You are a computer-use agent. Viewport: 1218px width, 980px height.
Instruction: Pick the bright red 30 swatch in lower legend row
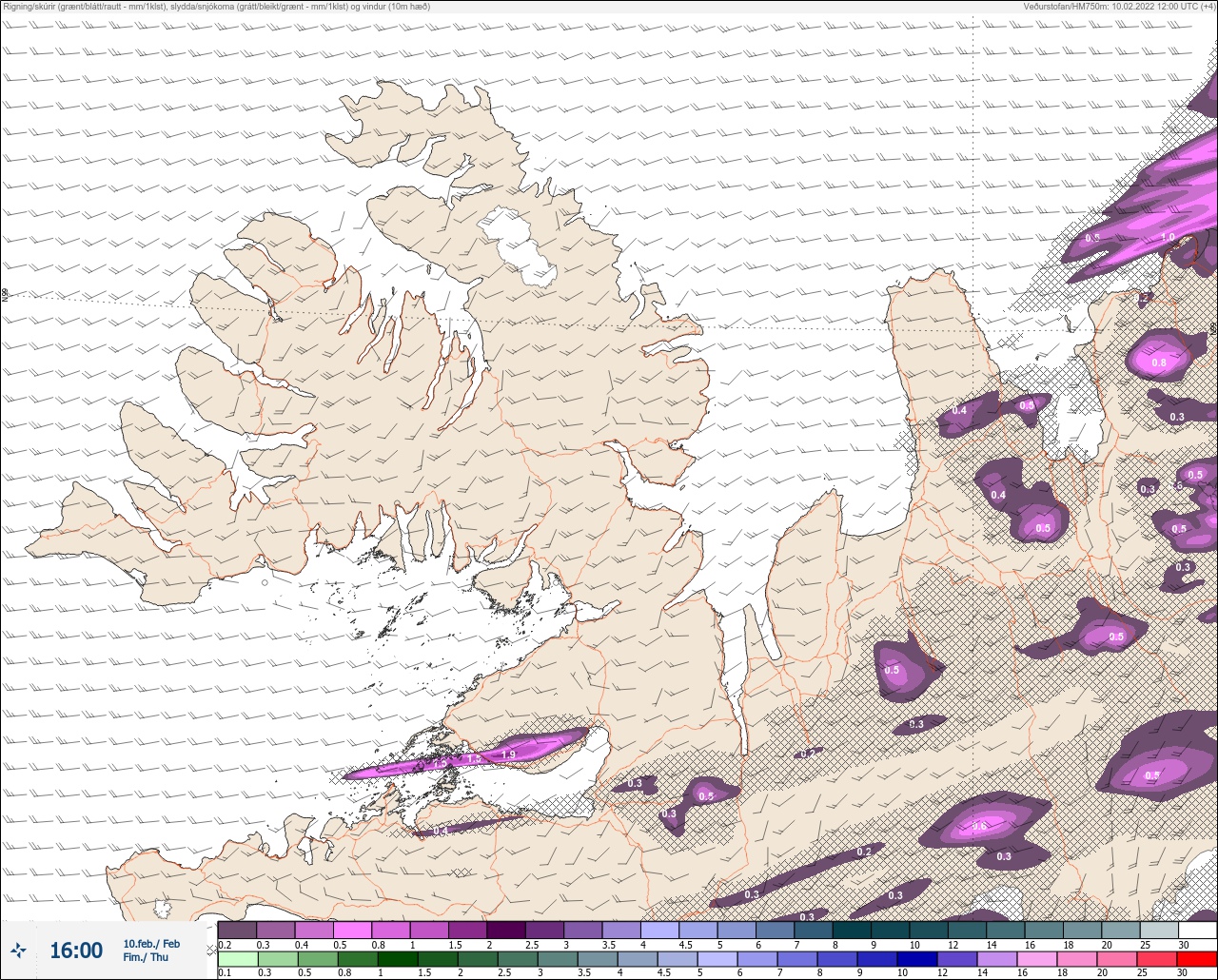click(1197, 958)
